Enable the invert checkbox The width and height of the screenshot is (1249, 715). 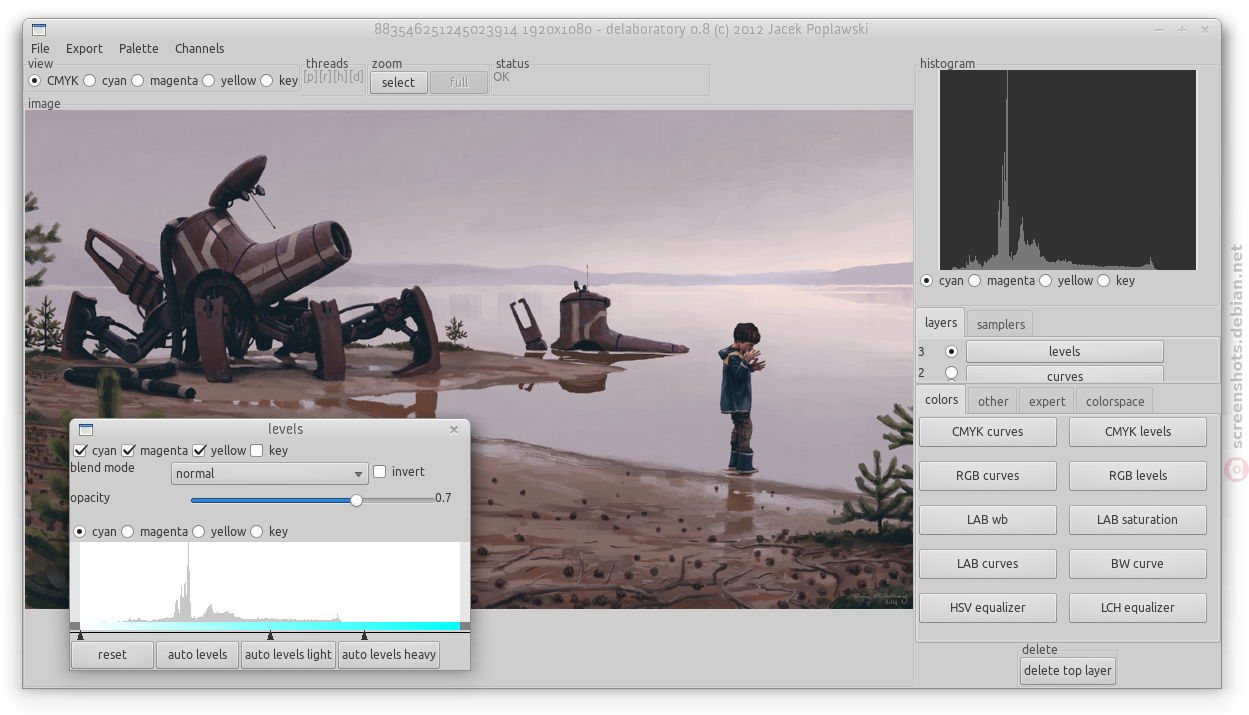click(x=380, y=472)
